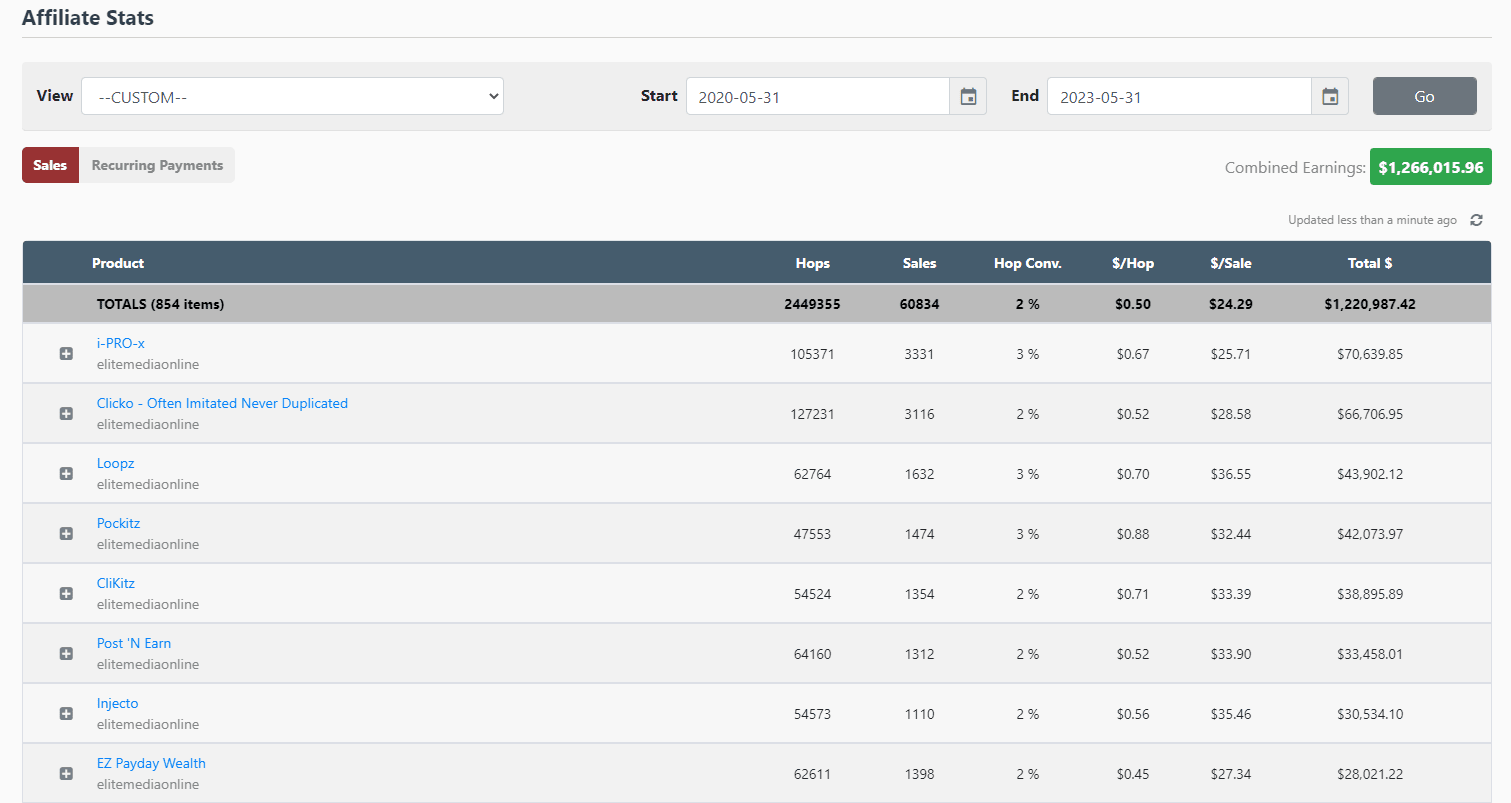Open the End date calendar picker
The image size is (1511, 803).
click(x=1329, y=97)
